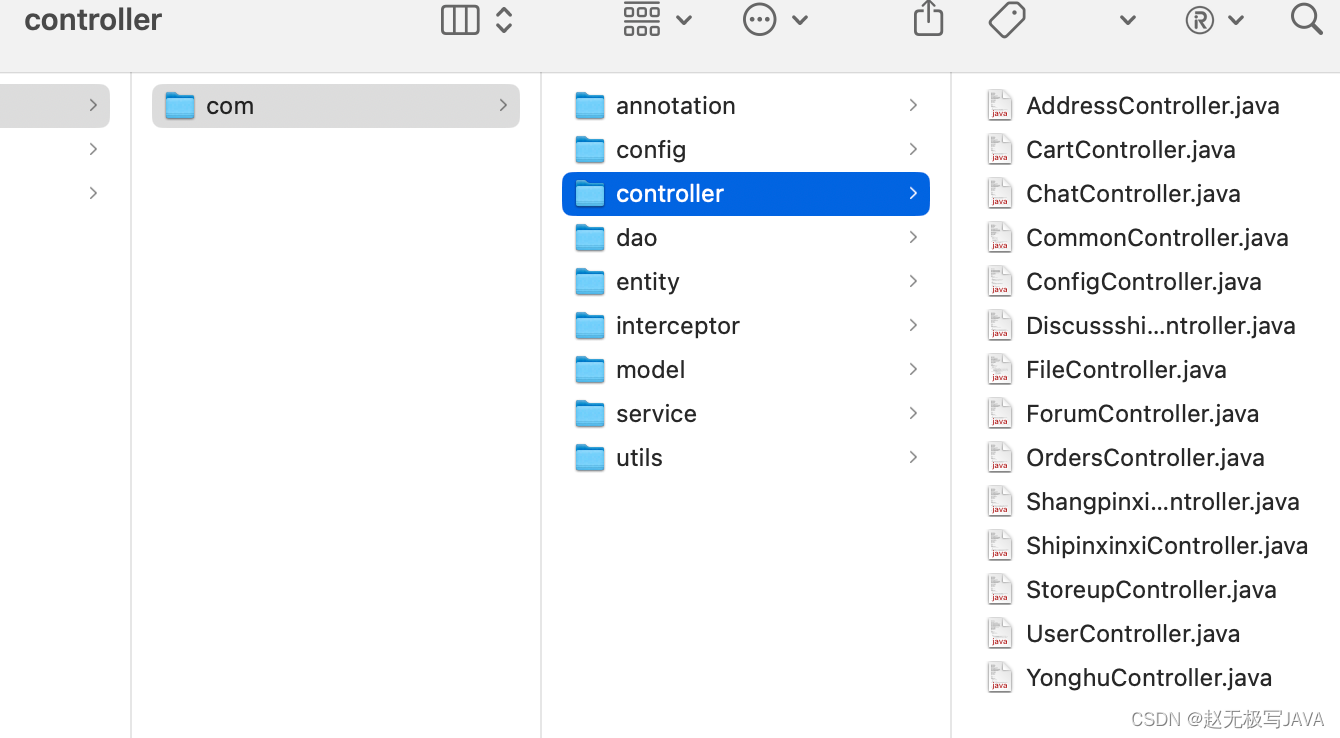Select the Discussshi…ntroller.java file name
This screenshot has height=738, width=1340.
coord(1161,325)
